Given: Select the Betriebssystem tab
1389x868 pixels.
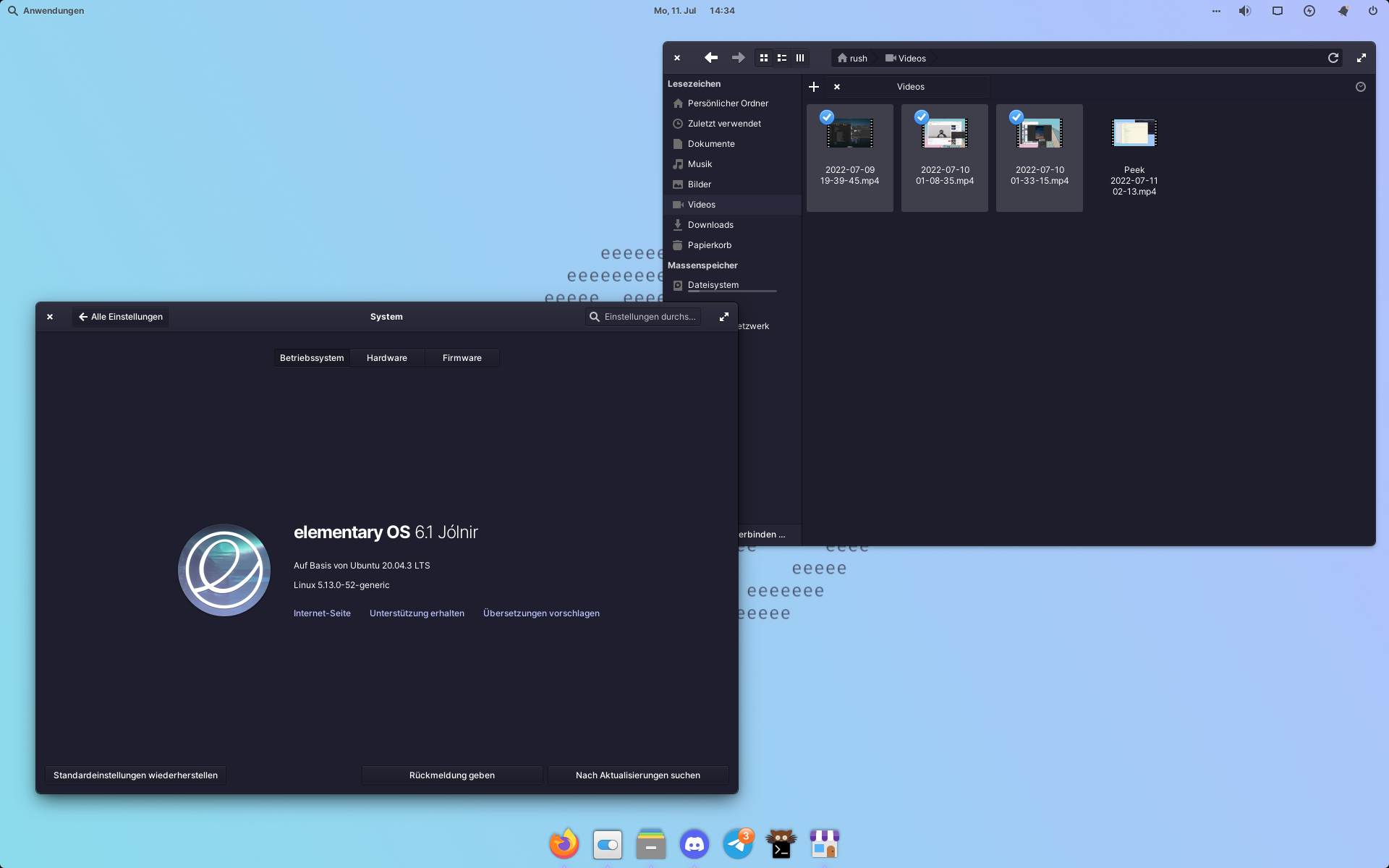Looking at the screenshot, I should [312, 358].
